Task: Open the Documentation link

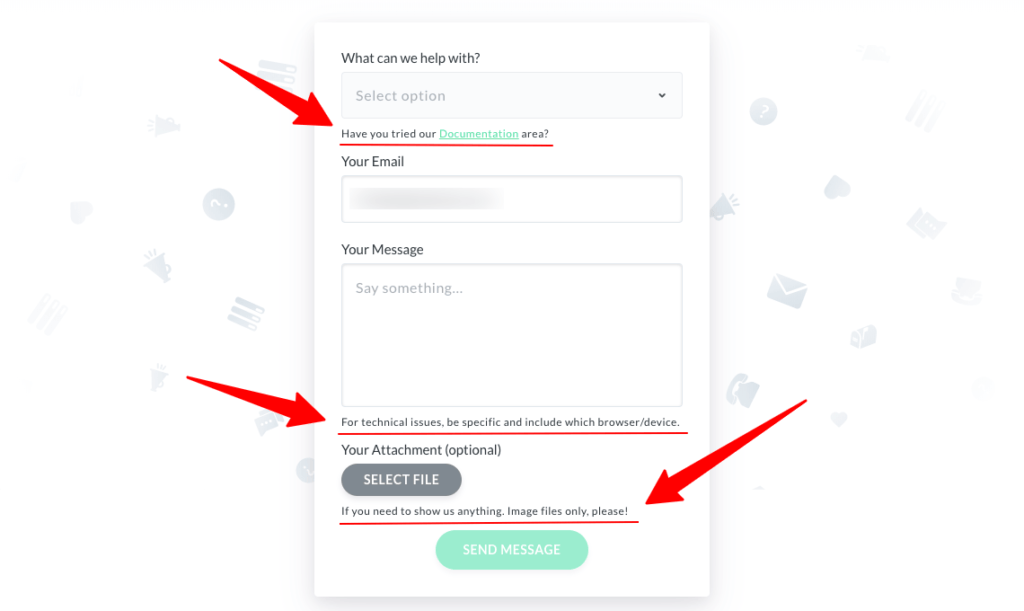Action: 479,133
